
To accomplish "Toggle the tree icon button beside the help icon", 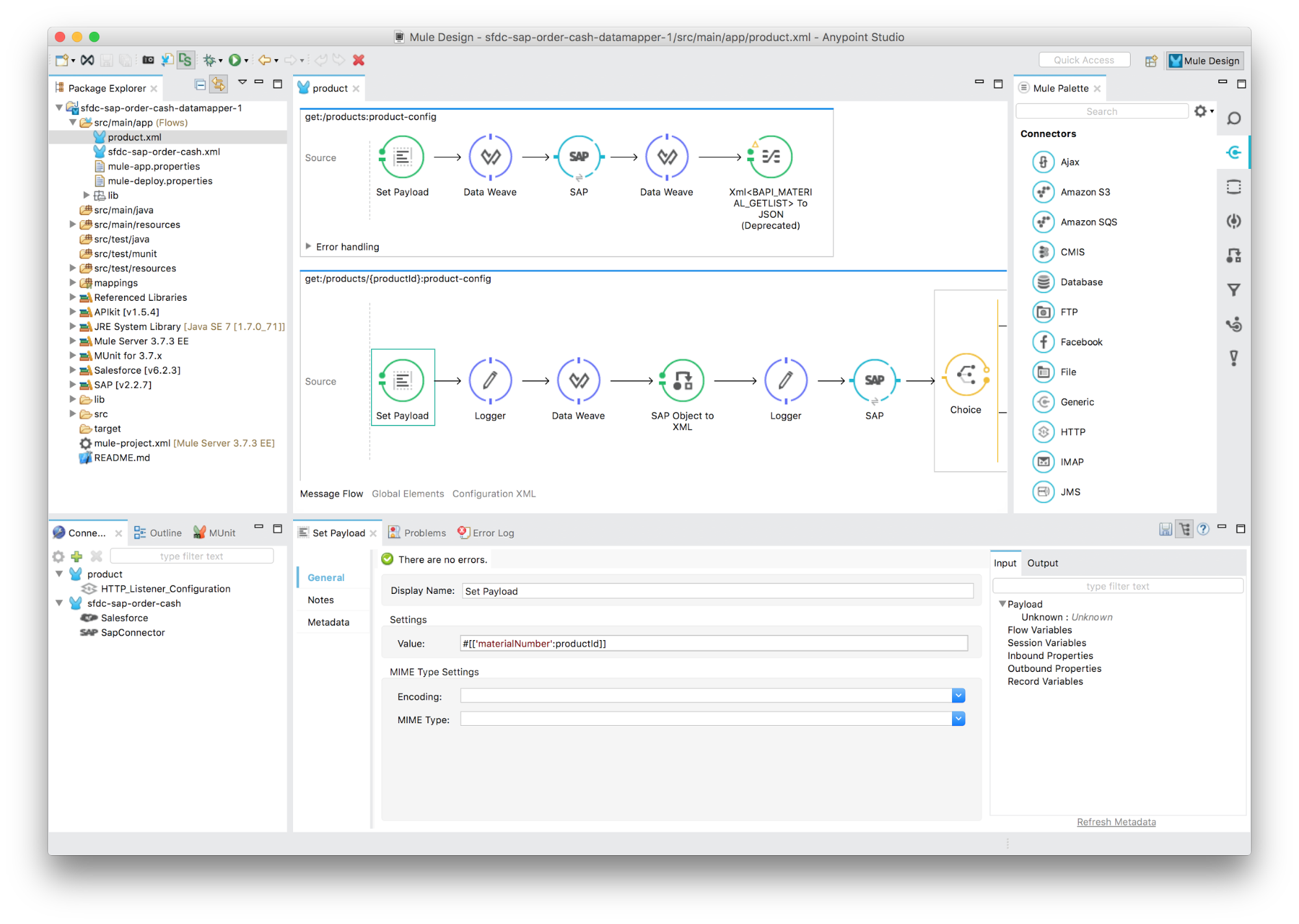I will (x=1185, y=530).
